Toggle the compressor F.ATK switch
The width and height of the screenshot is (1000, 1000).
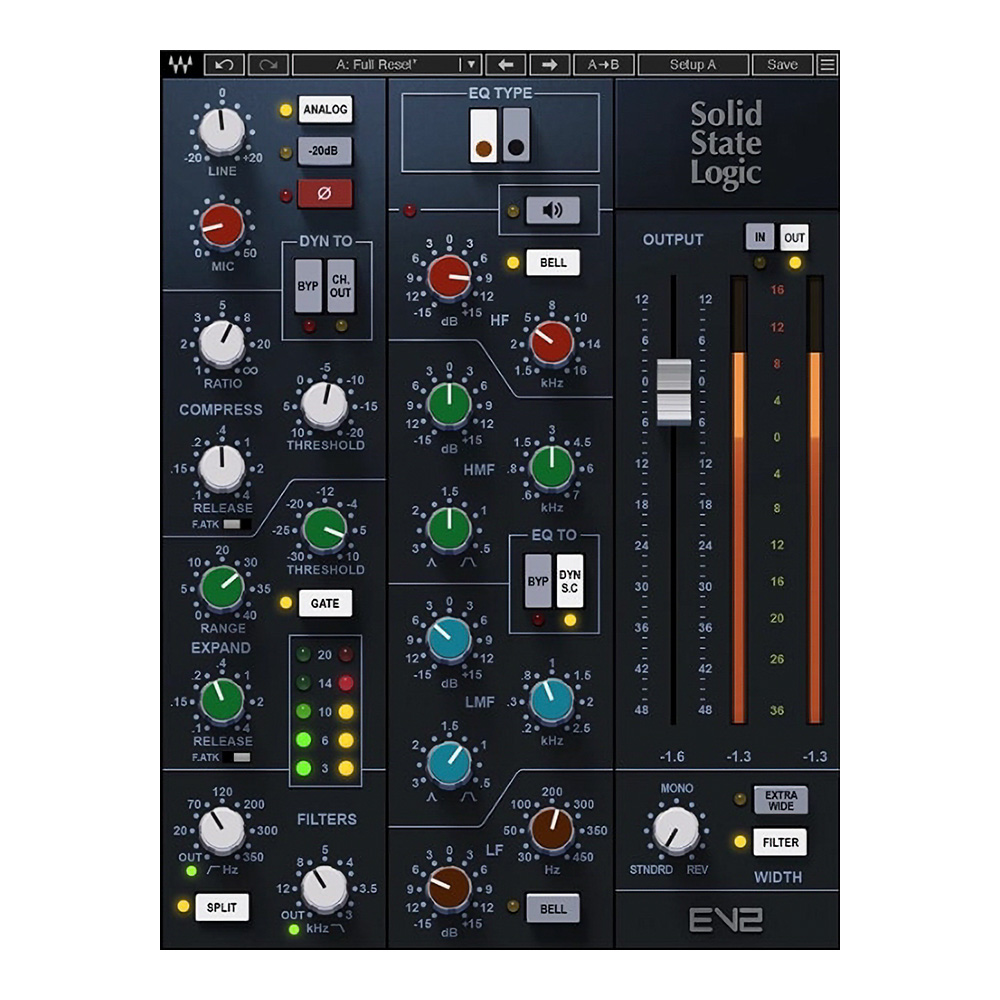pos(235,524)
